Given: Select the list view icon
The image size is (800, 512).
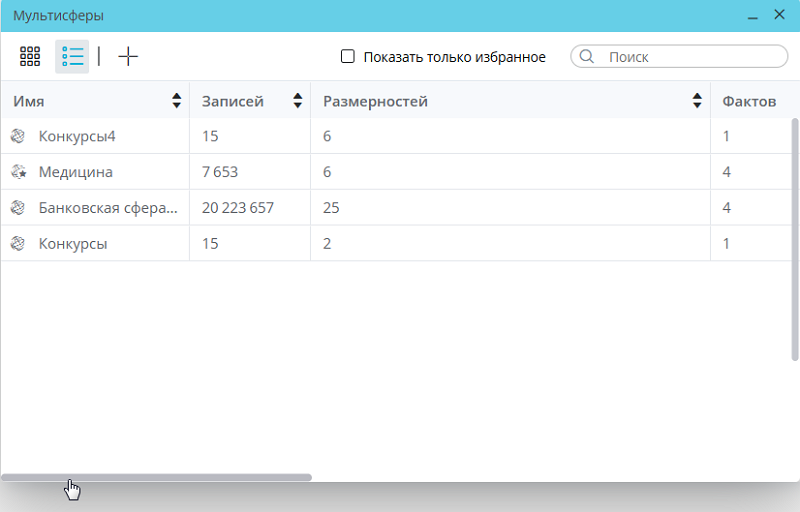Looking at the screenshot, I should tap(72, 57).
